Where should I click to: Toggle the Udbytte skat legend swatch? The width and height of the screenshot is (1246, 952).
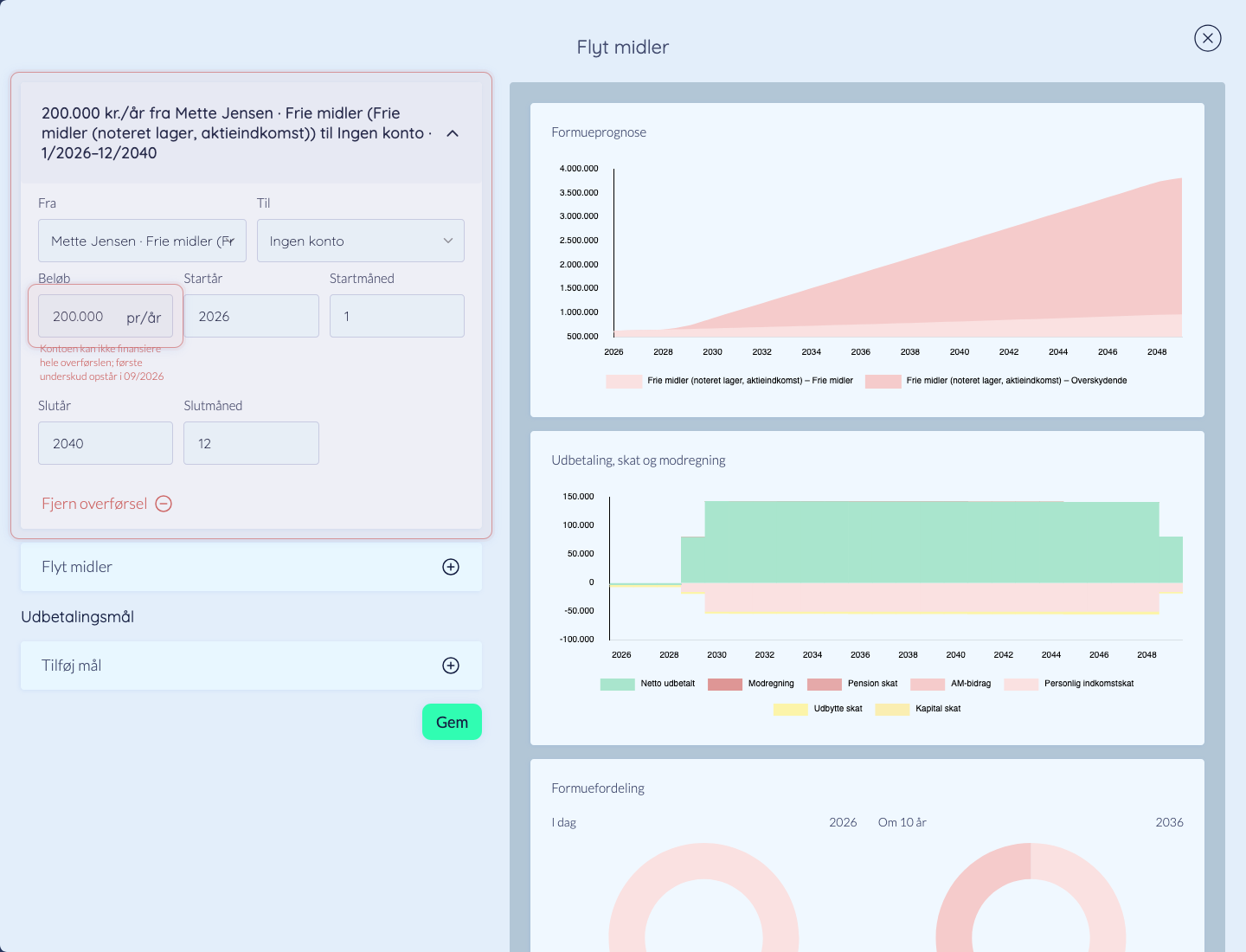pyautogui.click(x=791, y=709)
